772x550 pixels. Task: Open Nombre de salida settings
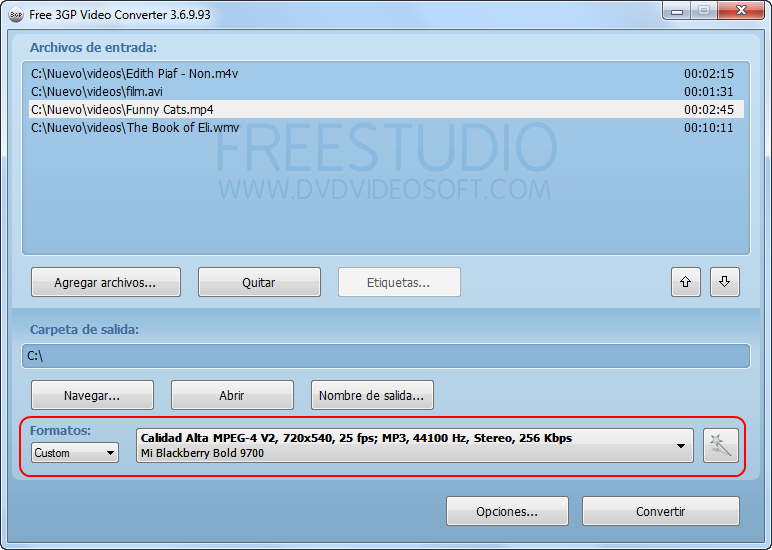click(x=372, y=395)
